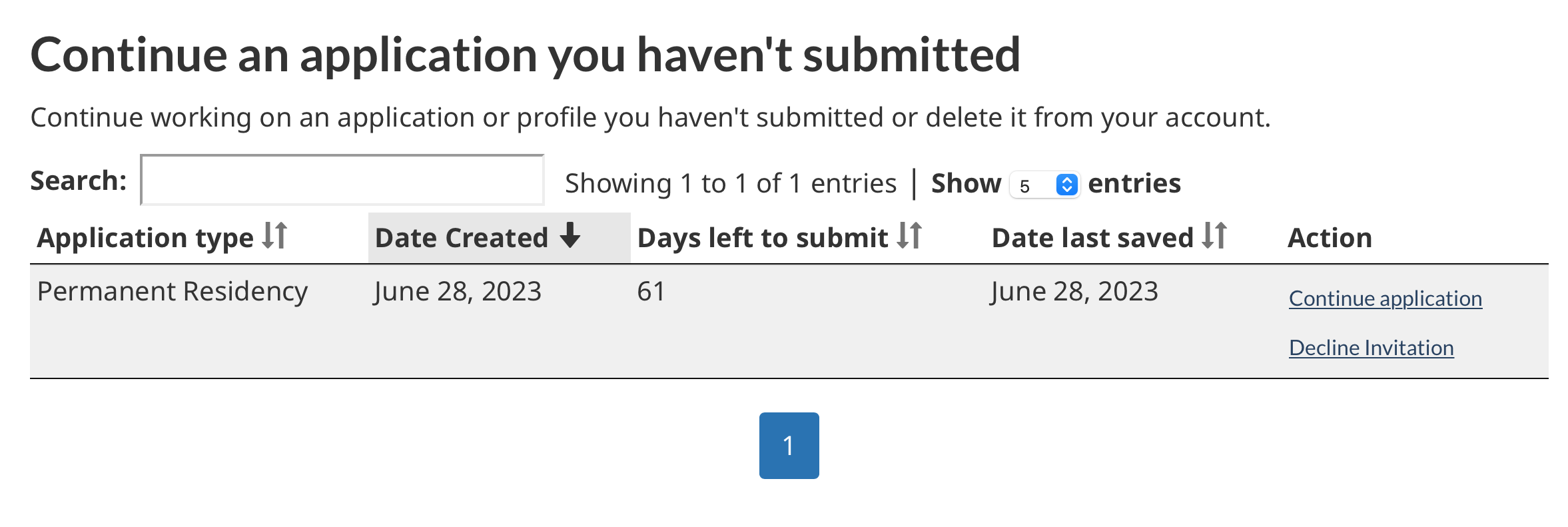Sort by the Date last saved label

pos(1092,238)
